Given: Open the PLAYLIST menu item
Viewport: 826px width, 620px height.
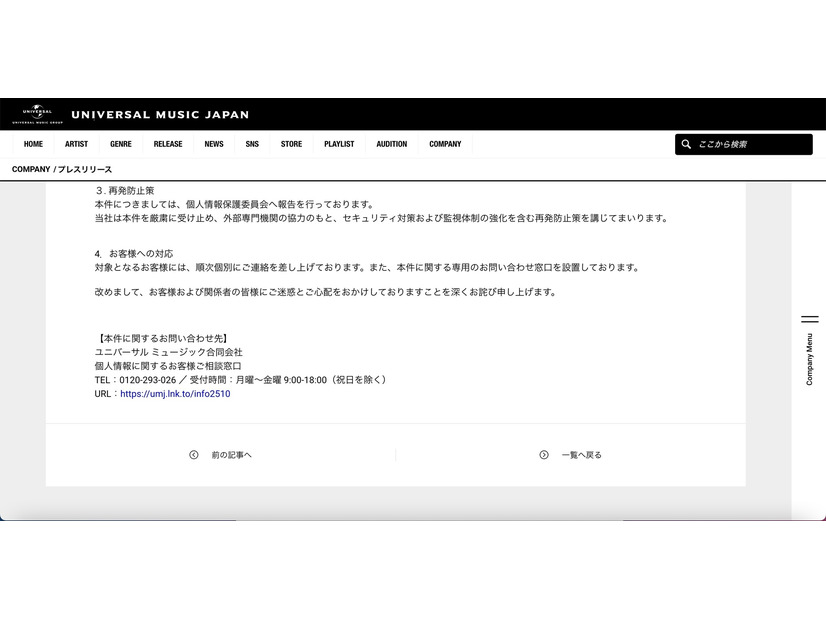Looking at the screenshot, I should coord(339,144).
